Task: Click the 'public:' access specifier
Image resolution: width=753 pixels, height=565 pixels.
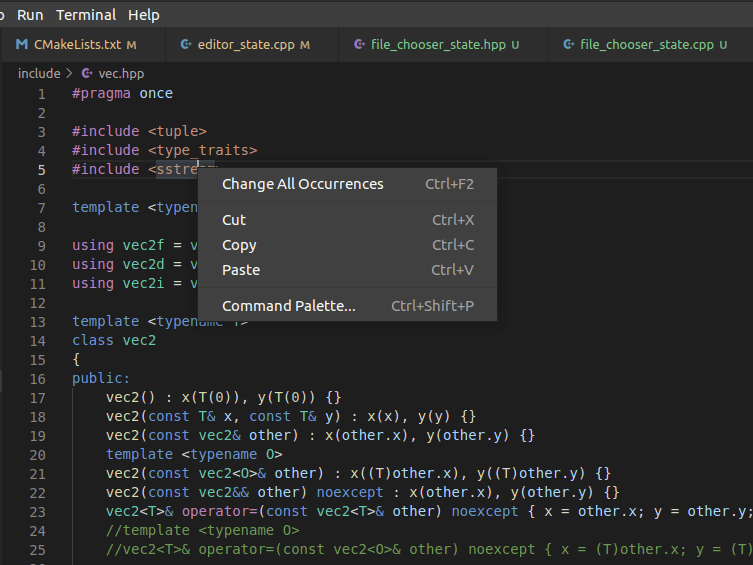Action: [x=101, y=378]
